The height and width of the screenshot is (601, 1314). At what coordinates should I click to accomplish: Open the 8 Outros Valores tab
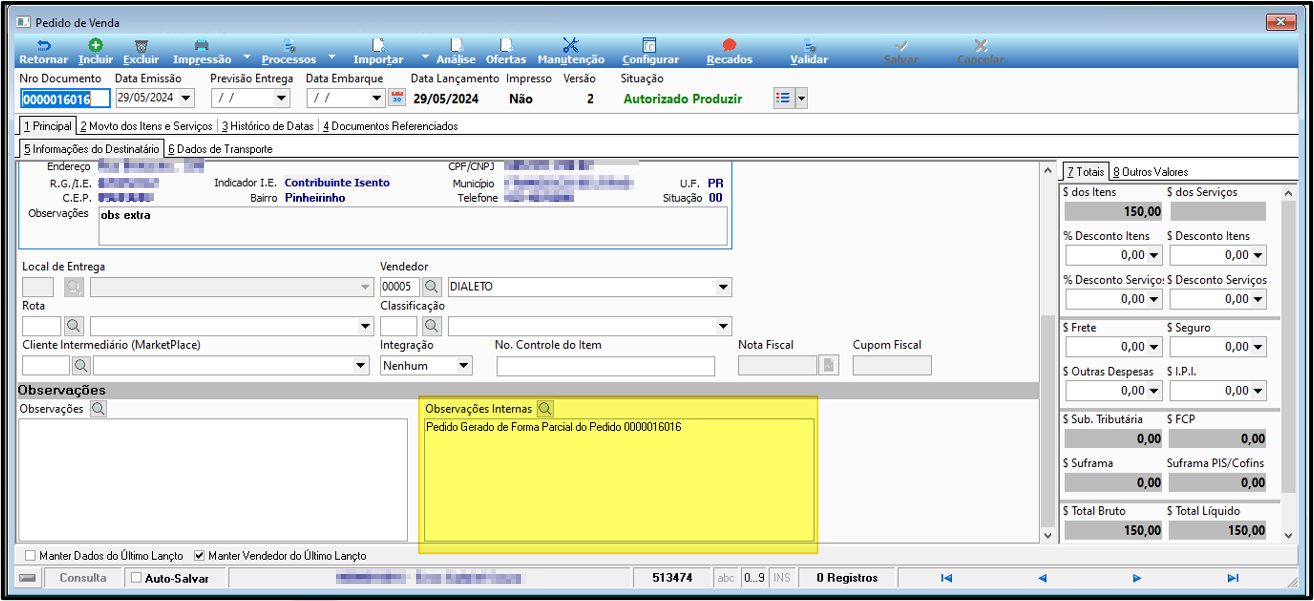(1150, 171)
